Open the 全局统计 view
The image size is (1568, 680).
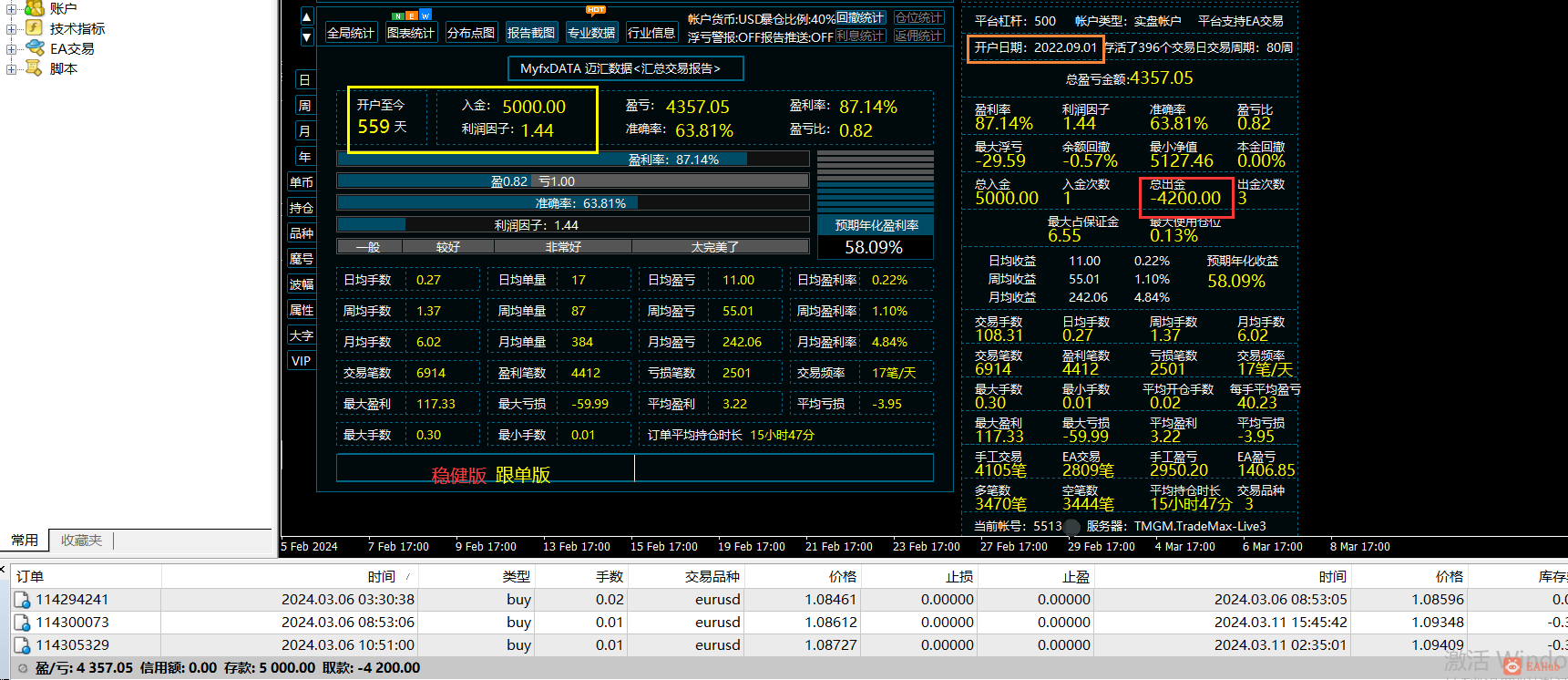click(x=351, y=33)
